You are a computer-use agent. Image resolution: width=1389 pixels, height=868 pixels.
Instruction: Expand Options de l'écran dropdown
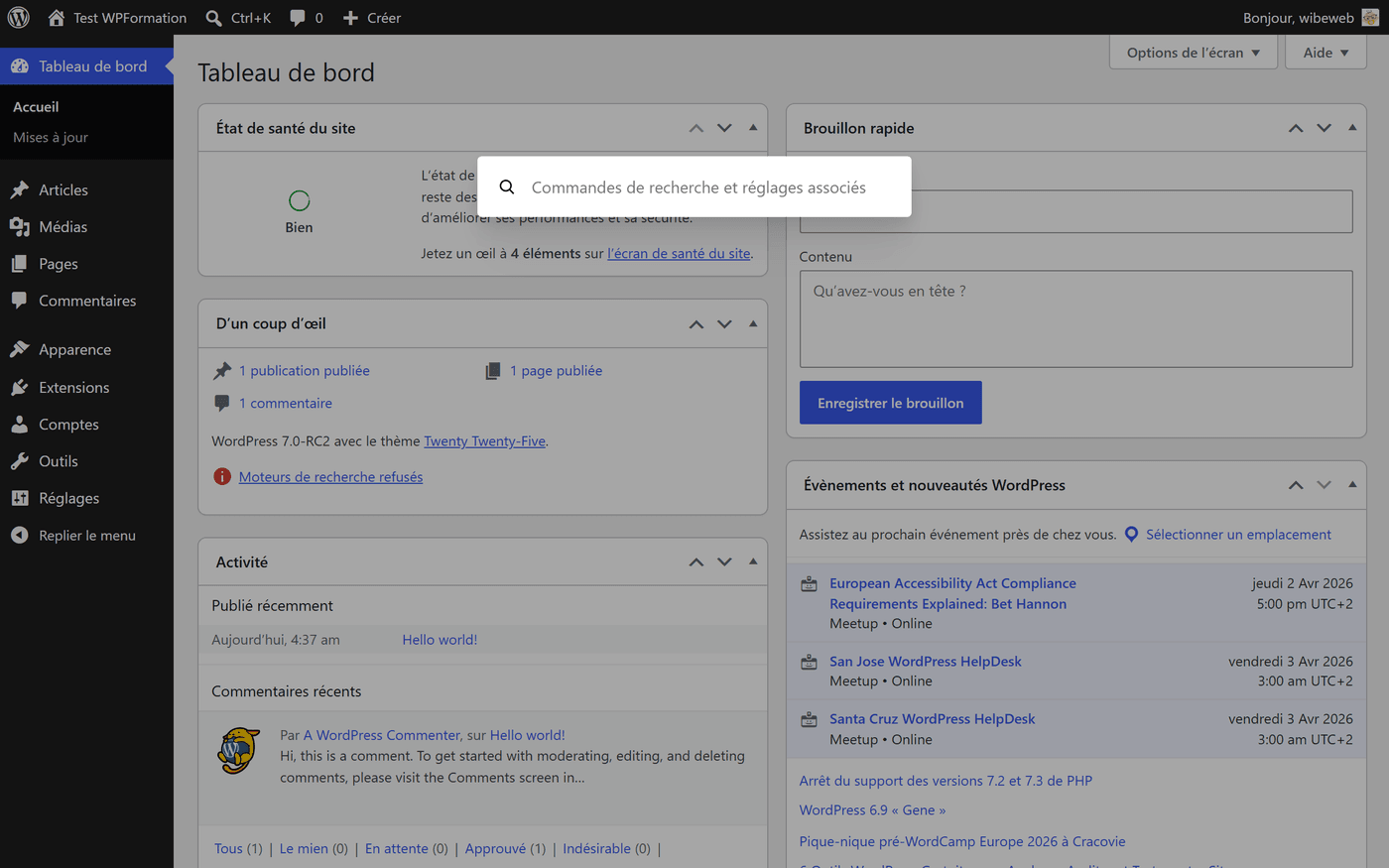point(1193,53)
